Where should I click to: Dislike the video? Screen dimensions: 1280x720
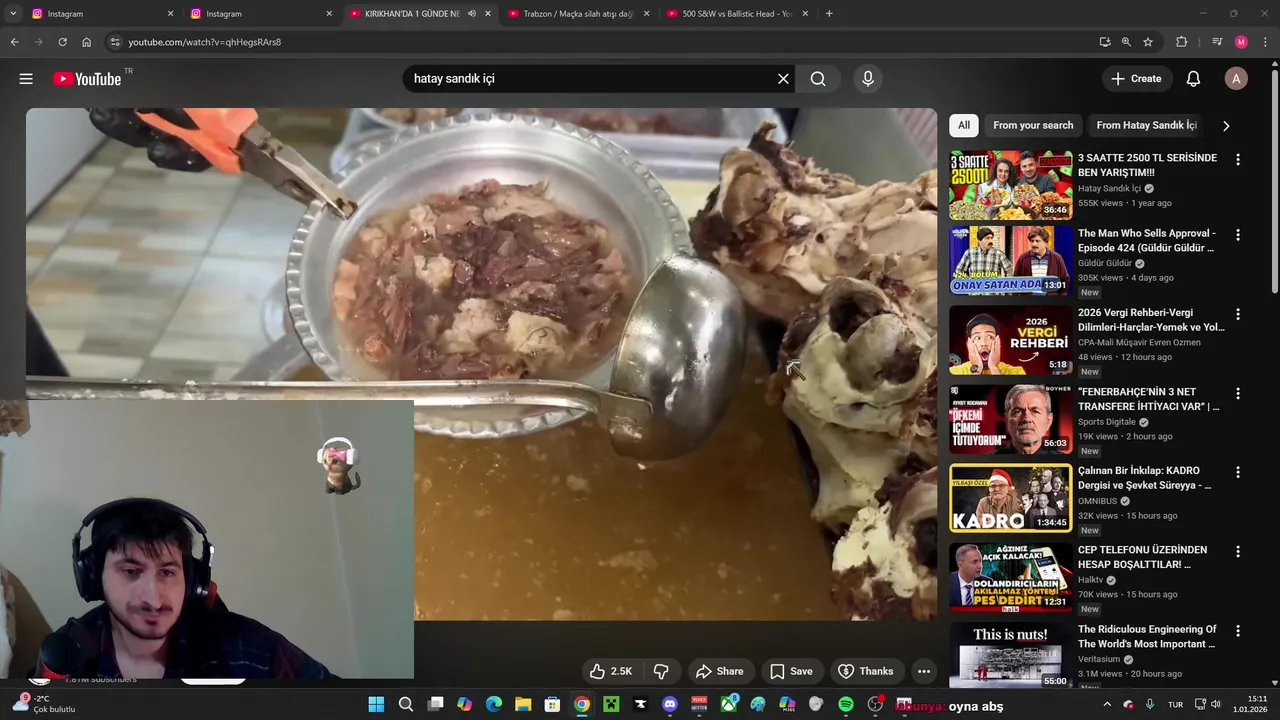(x=661, y=671)
